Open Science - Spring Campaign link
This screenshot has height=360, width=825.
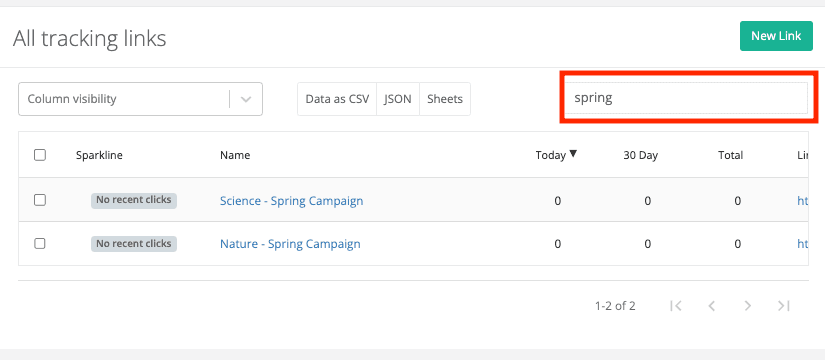click(291, 201)
